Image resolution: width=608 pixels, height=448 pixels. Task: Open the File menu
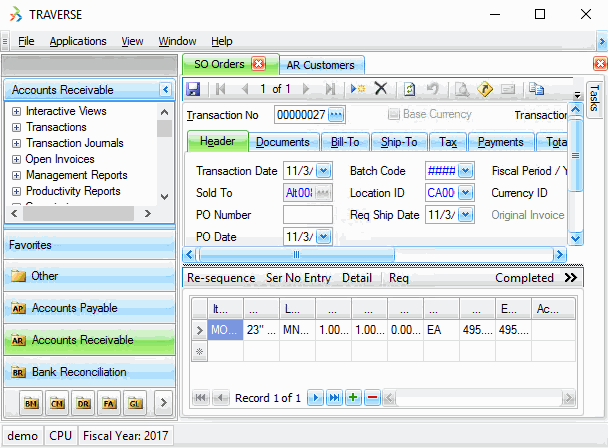click(x=26, y=41)
